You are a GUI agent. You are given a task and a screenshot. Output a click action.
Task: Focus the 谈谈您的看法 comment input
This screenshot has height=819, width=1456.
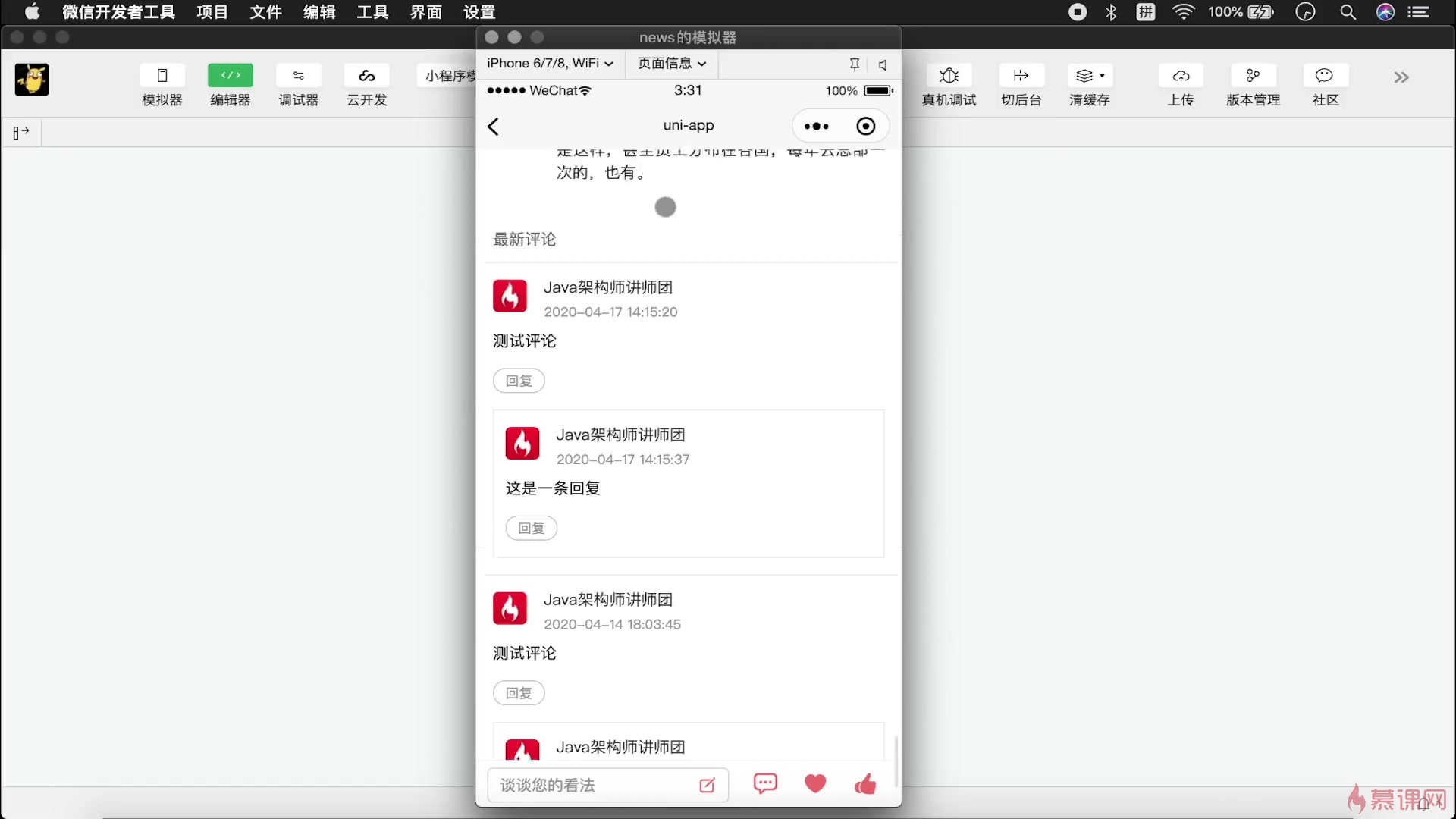607,786
